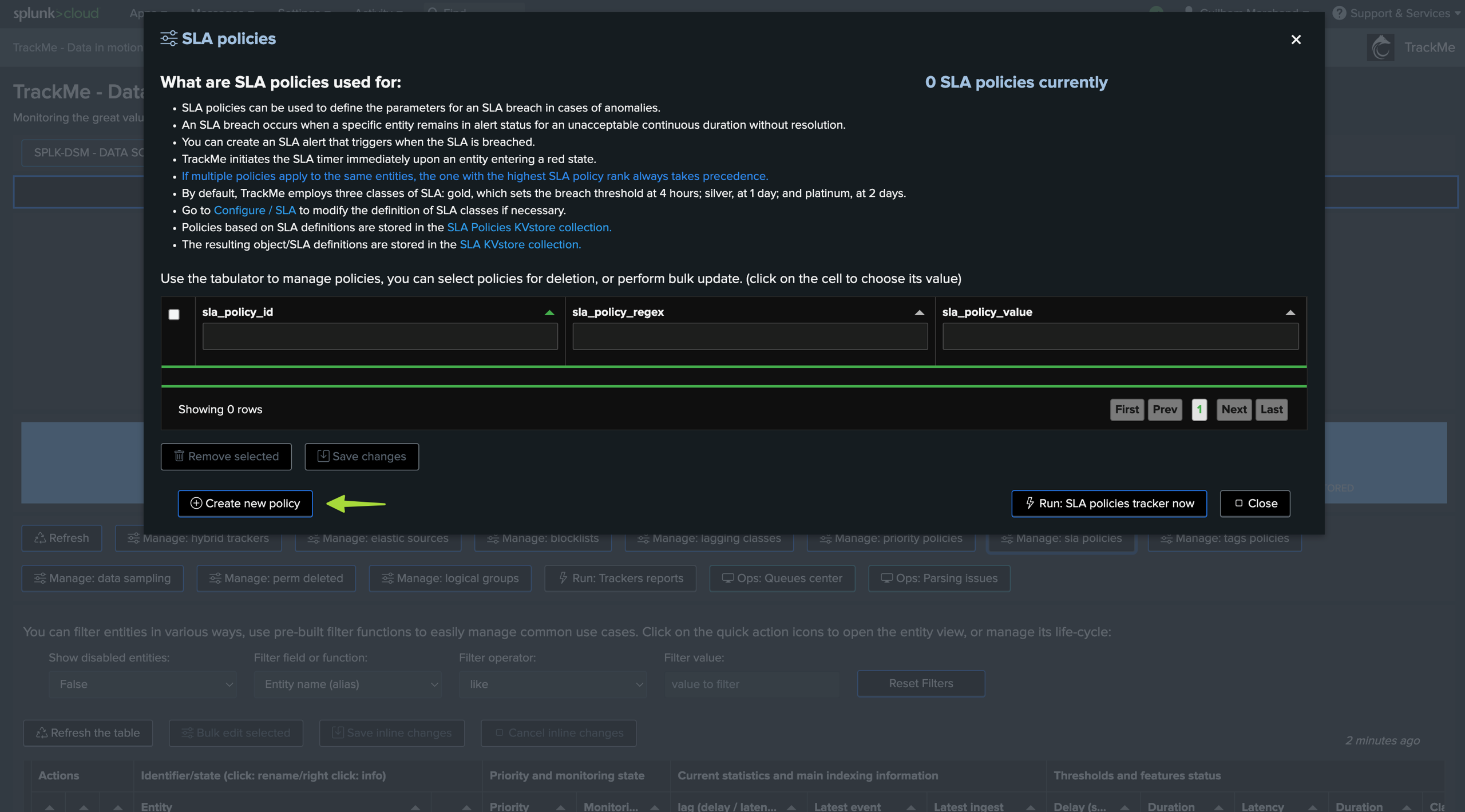Open Manage: sla policies
1465x812 pixels.
[1062, 538]
